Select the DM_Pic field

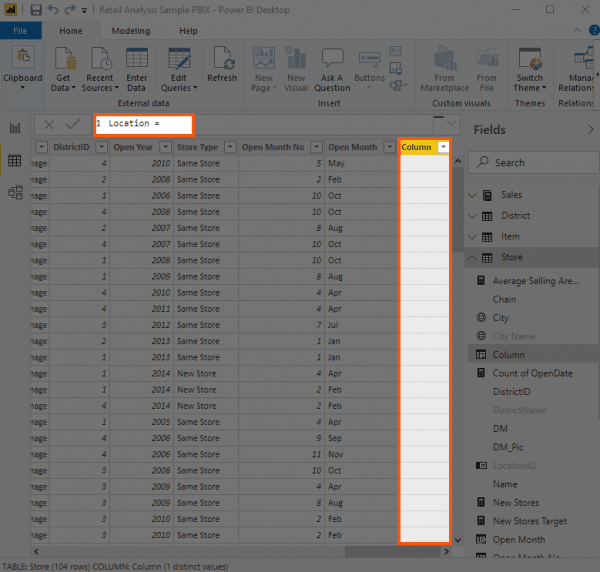[508, 447]
